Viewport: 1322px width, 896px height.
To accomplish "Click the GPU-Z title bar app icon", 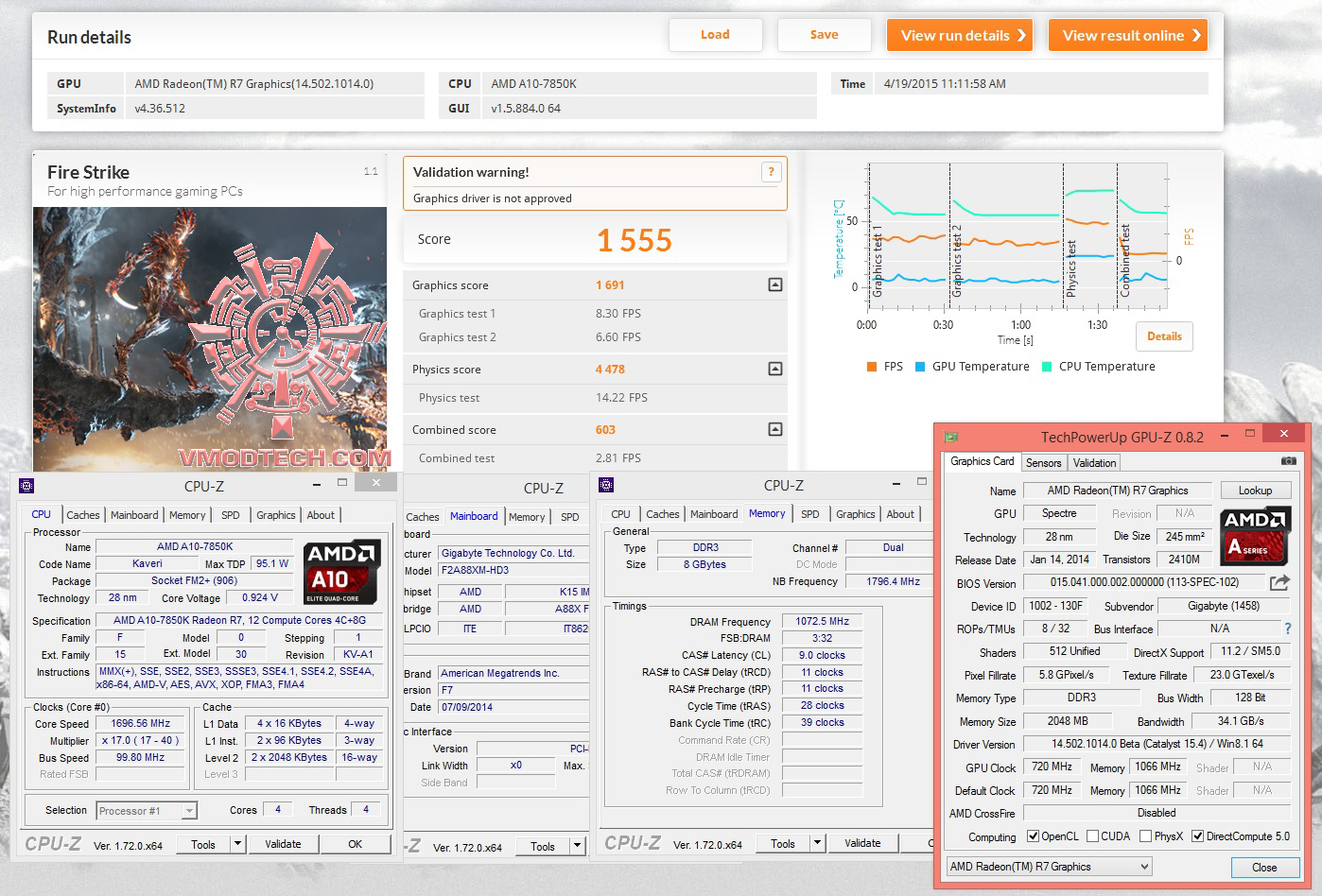I will (x=951, y=437).
